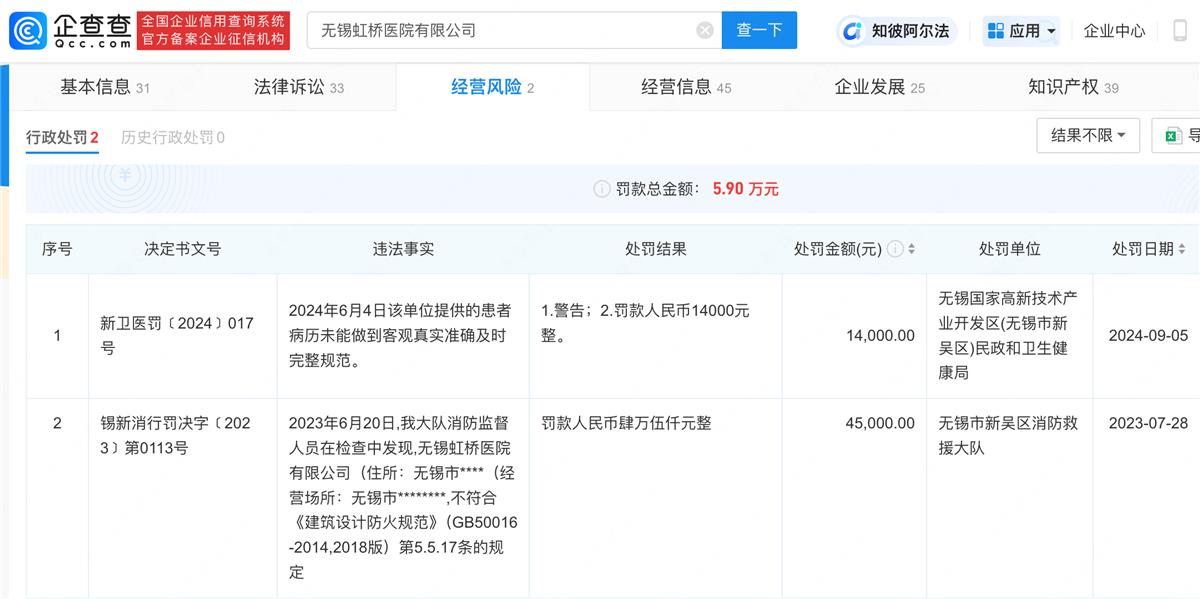Open the 经营信息 tab
This screenshot has width=1200, height=599.
click(686, 87)
